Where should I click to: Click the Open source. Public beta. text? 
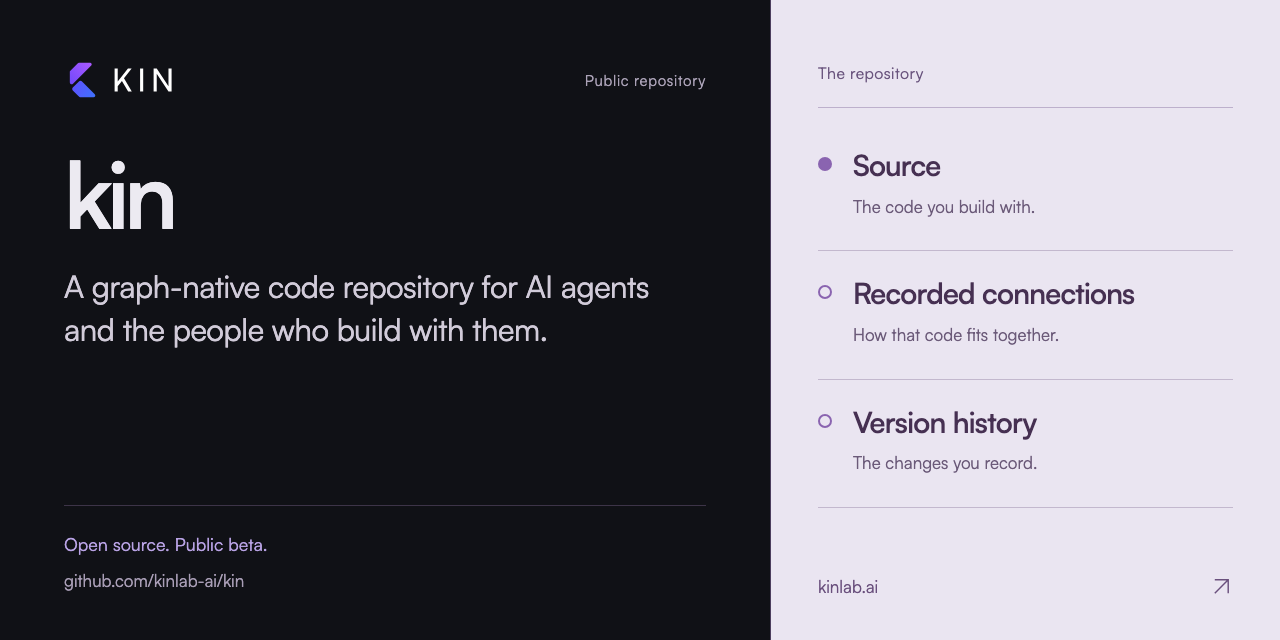click(x=165, y=545)
